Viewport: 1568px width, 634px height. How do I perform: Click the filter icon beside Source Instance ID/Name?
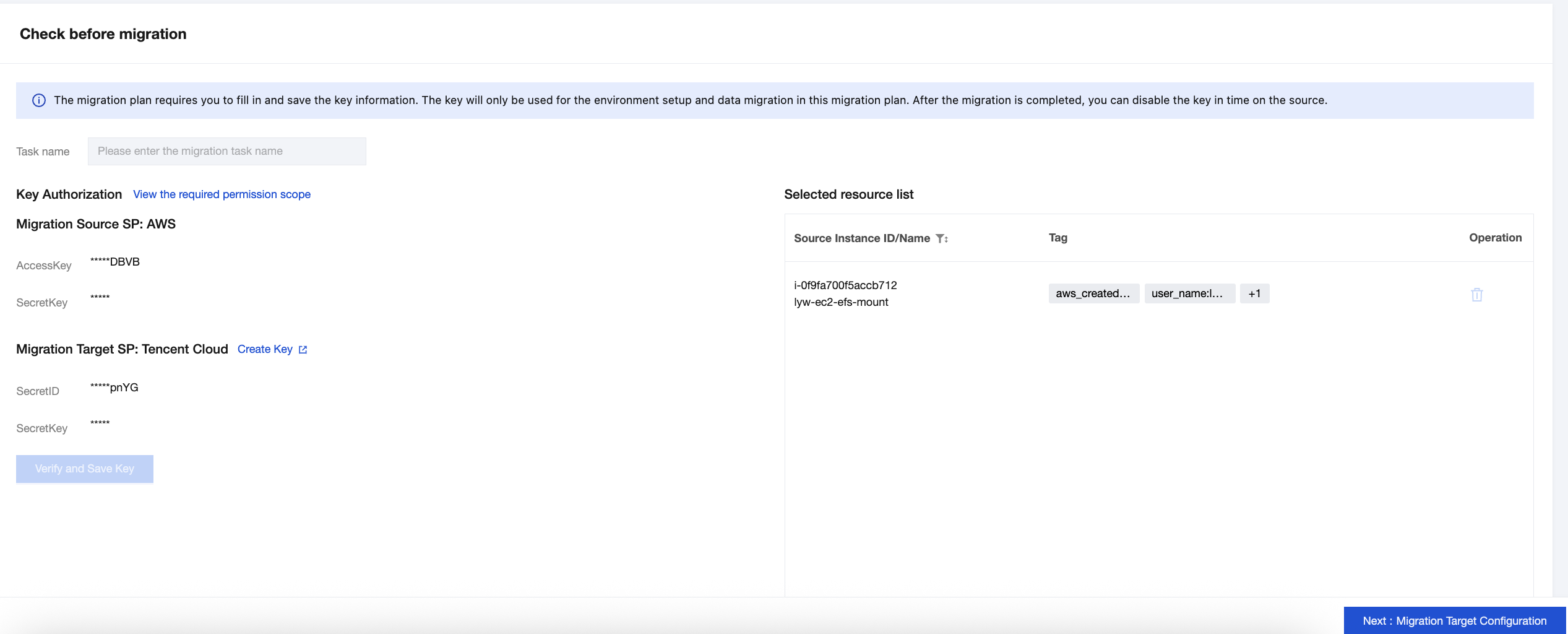942,238
